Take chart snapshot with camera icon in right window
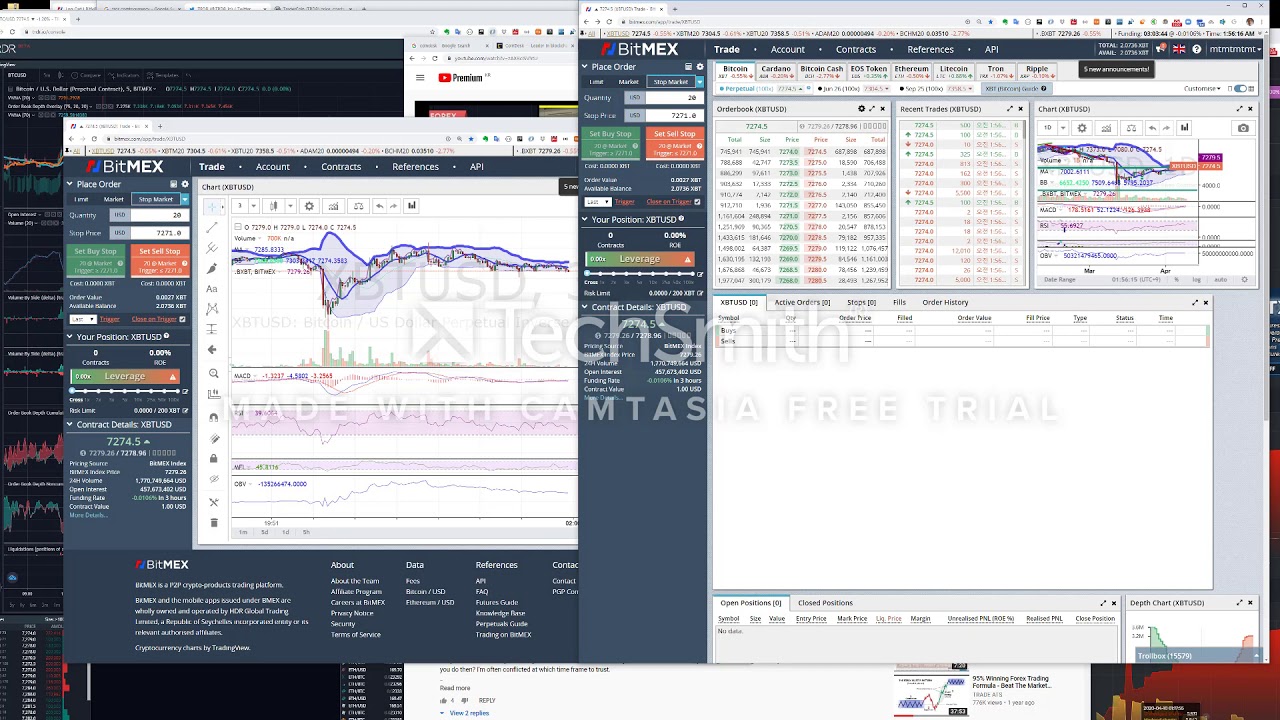The image size is (1280, 720). pos(1243,128)
